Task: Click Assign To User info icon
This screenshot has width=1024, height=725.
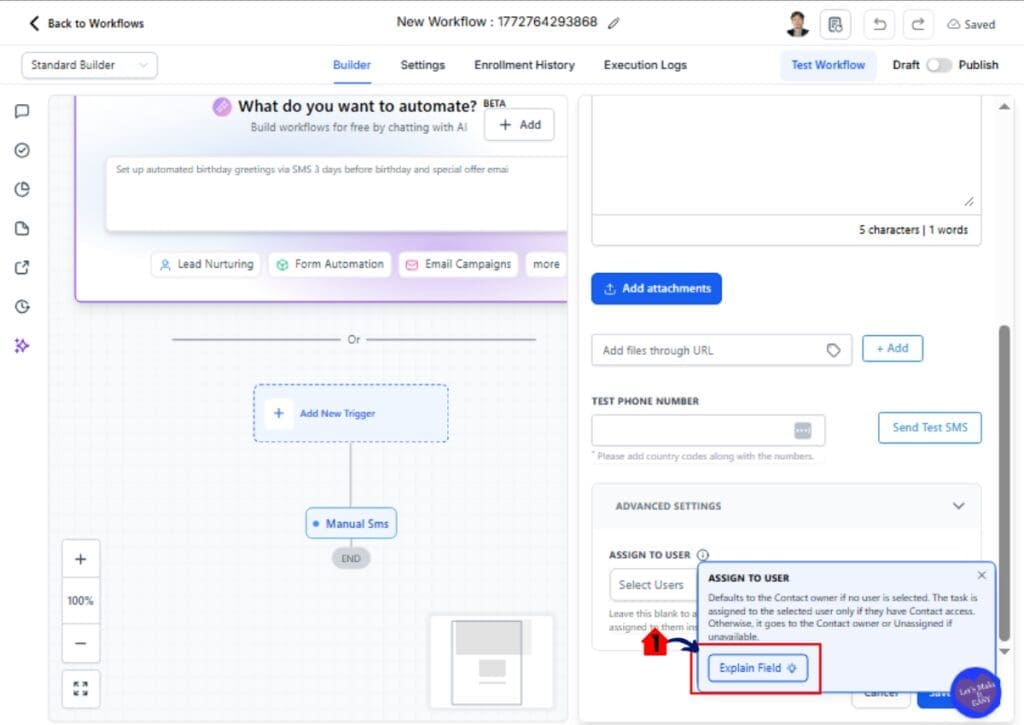Action: (703, 555)
